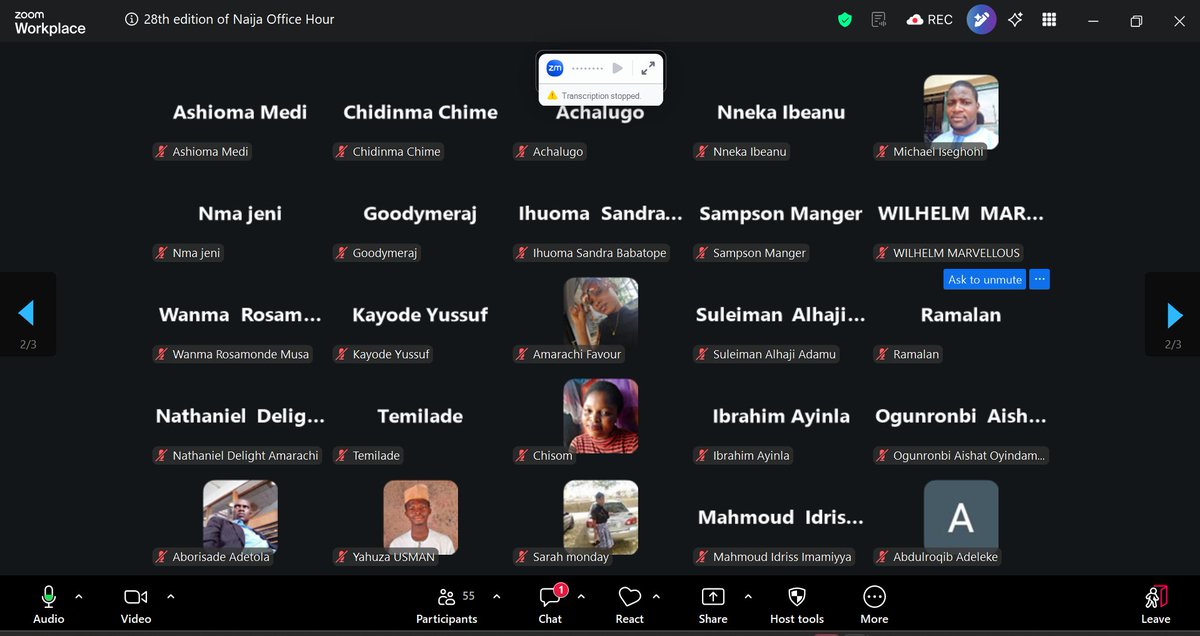Go to the previous participant page
The width and height of the screenshot is (1200, 636).
point(26,314)
